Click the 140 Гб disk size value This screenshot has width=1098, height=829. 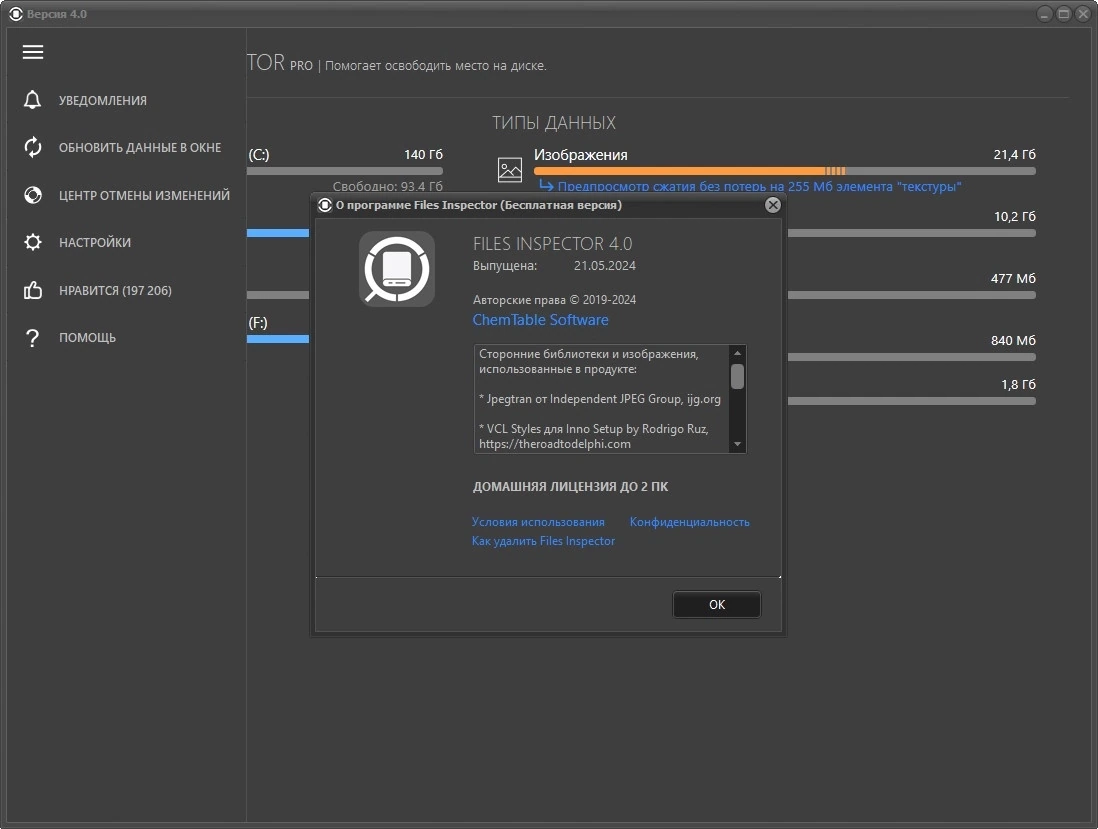pos(424,154)
